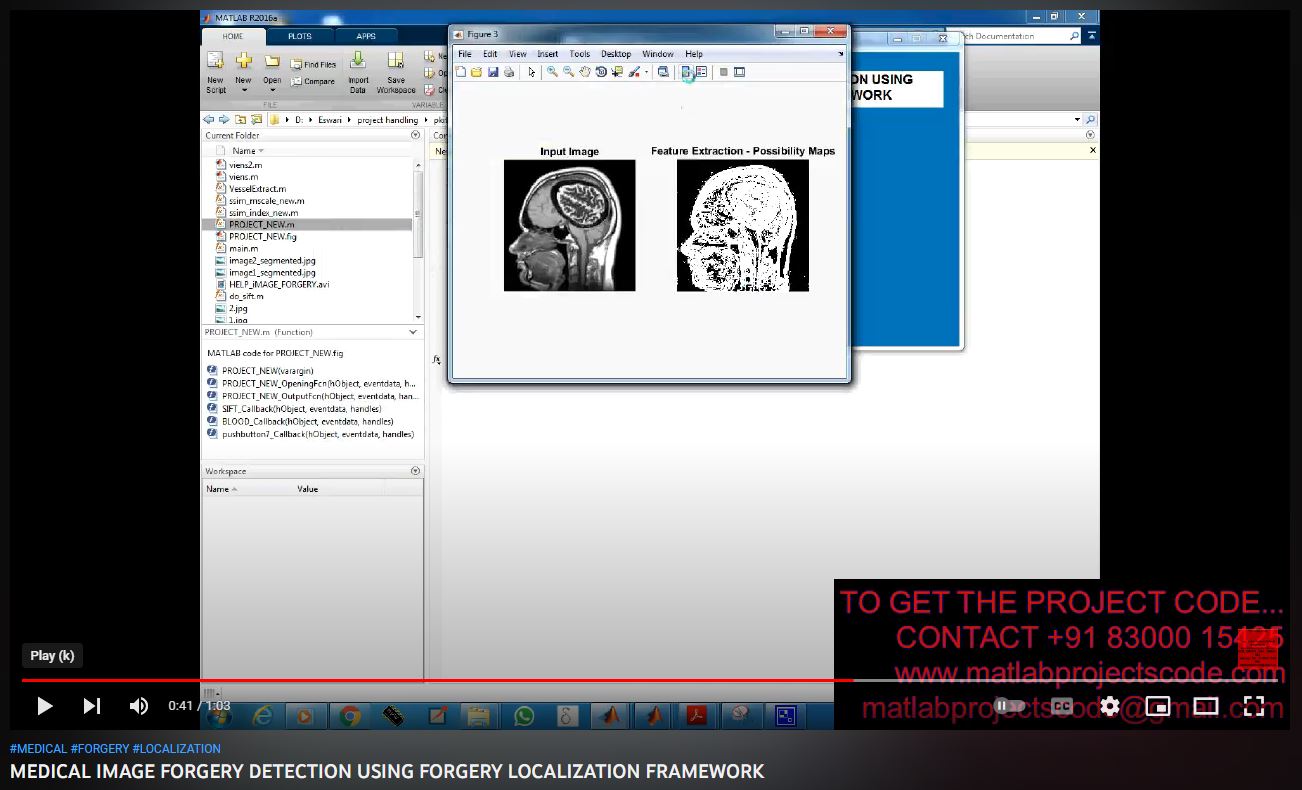Select PROJECT_NEW.fig in Current Folder list
The image size is (1302, 790).
point(262,237)
